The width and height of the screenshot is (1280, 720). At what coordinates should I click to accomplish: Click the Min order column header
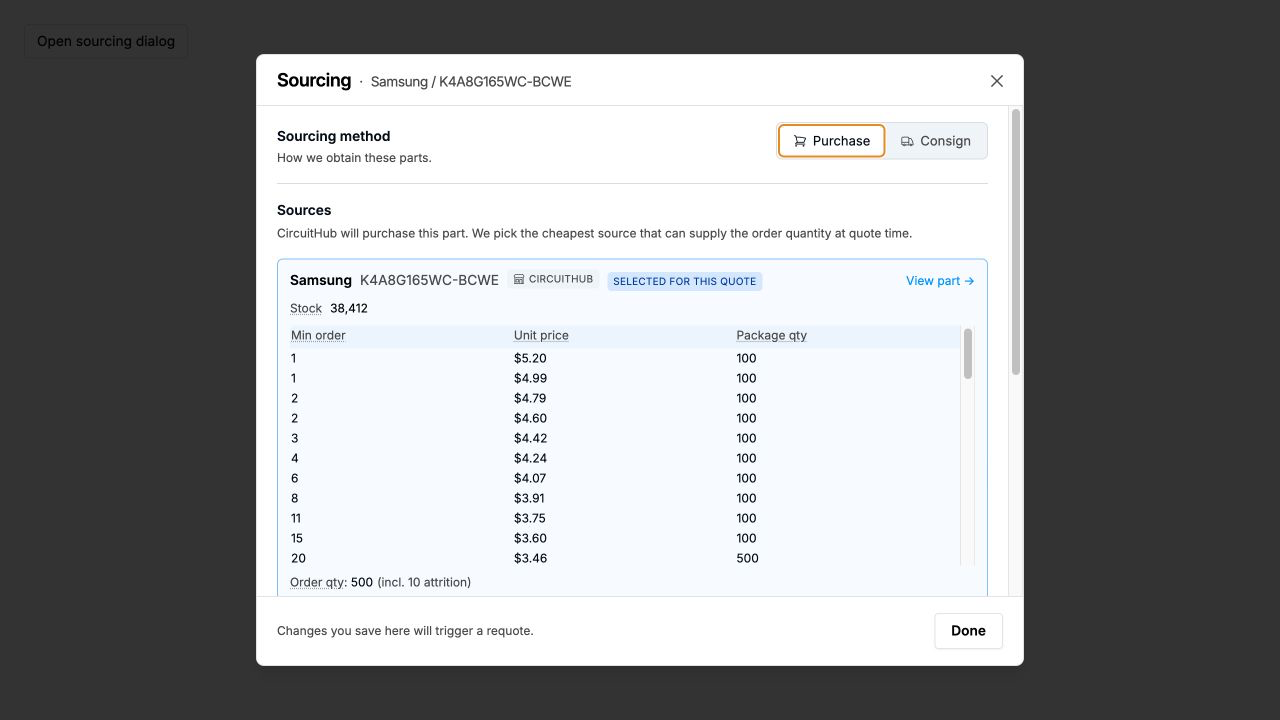(318, 335)
